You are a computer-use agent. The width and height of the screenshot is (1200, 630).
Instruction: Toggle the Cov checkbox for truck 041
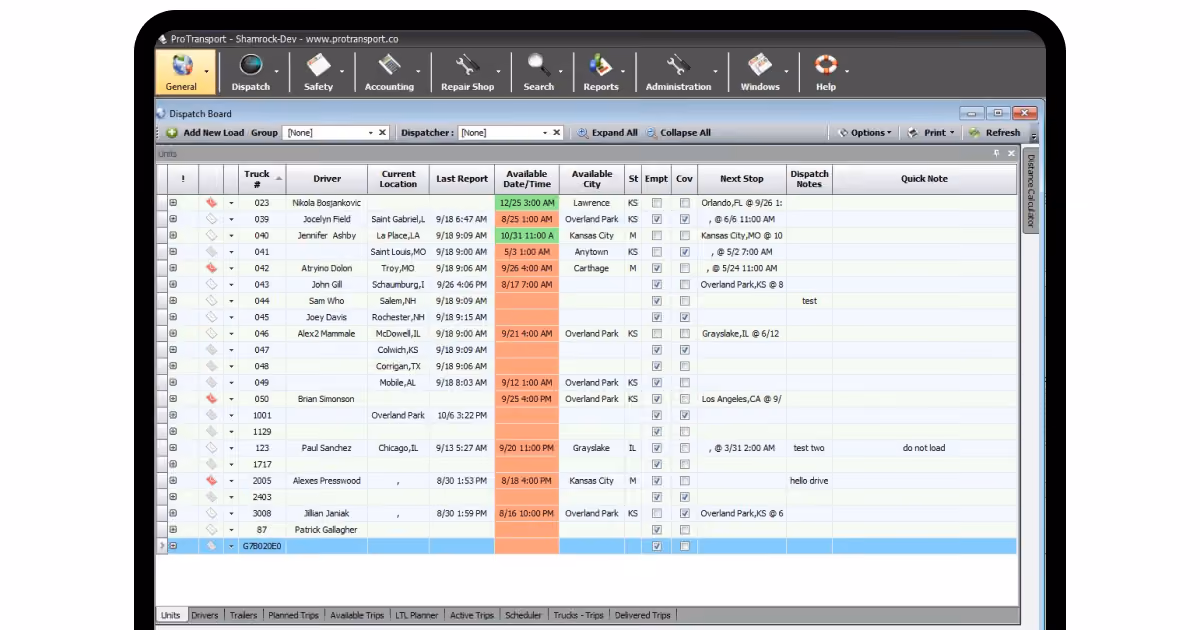(x=685, y=252)
